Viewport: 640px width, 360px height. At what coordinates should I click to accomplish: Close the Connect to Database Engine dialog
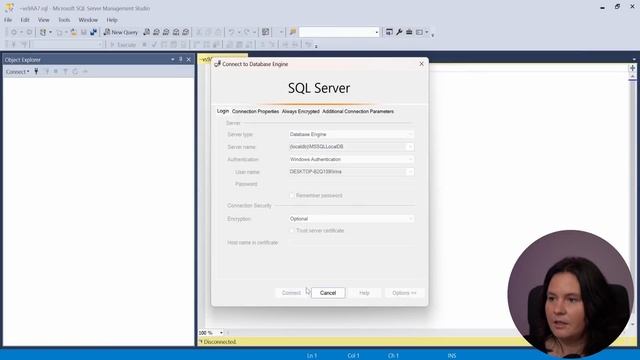point(422,64)
